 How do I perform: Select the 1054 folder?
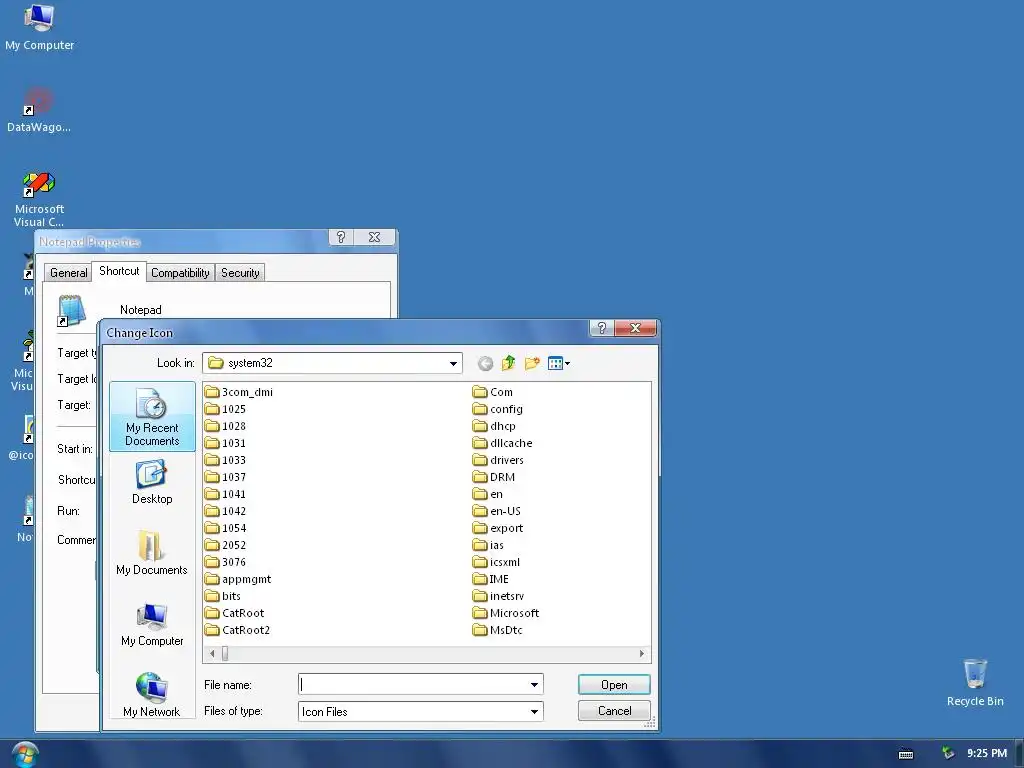point(225,528)
